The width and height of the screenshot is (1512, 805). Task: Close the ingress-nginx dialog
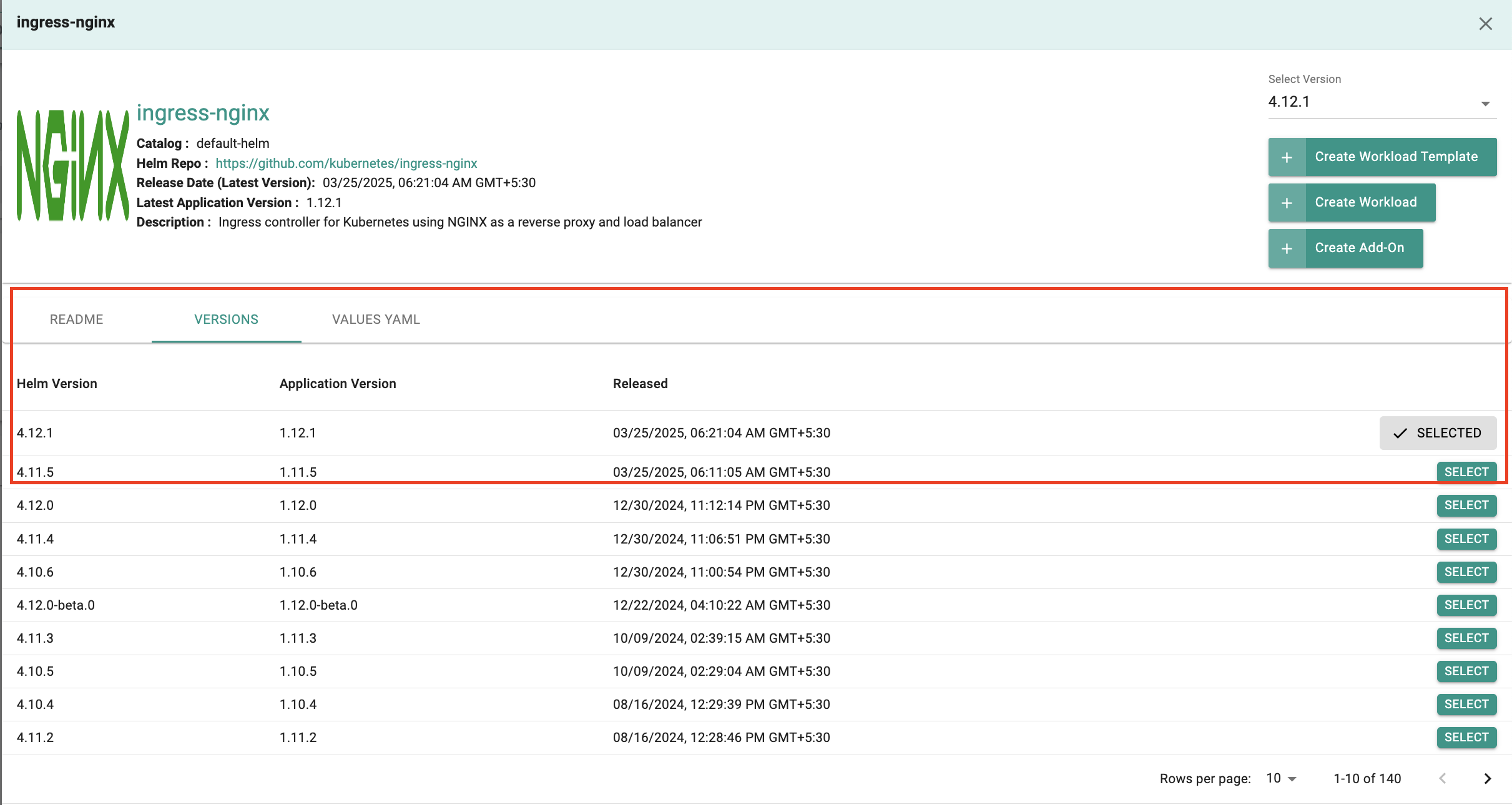[1485, 24]
